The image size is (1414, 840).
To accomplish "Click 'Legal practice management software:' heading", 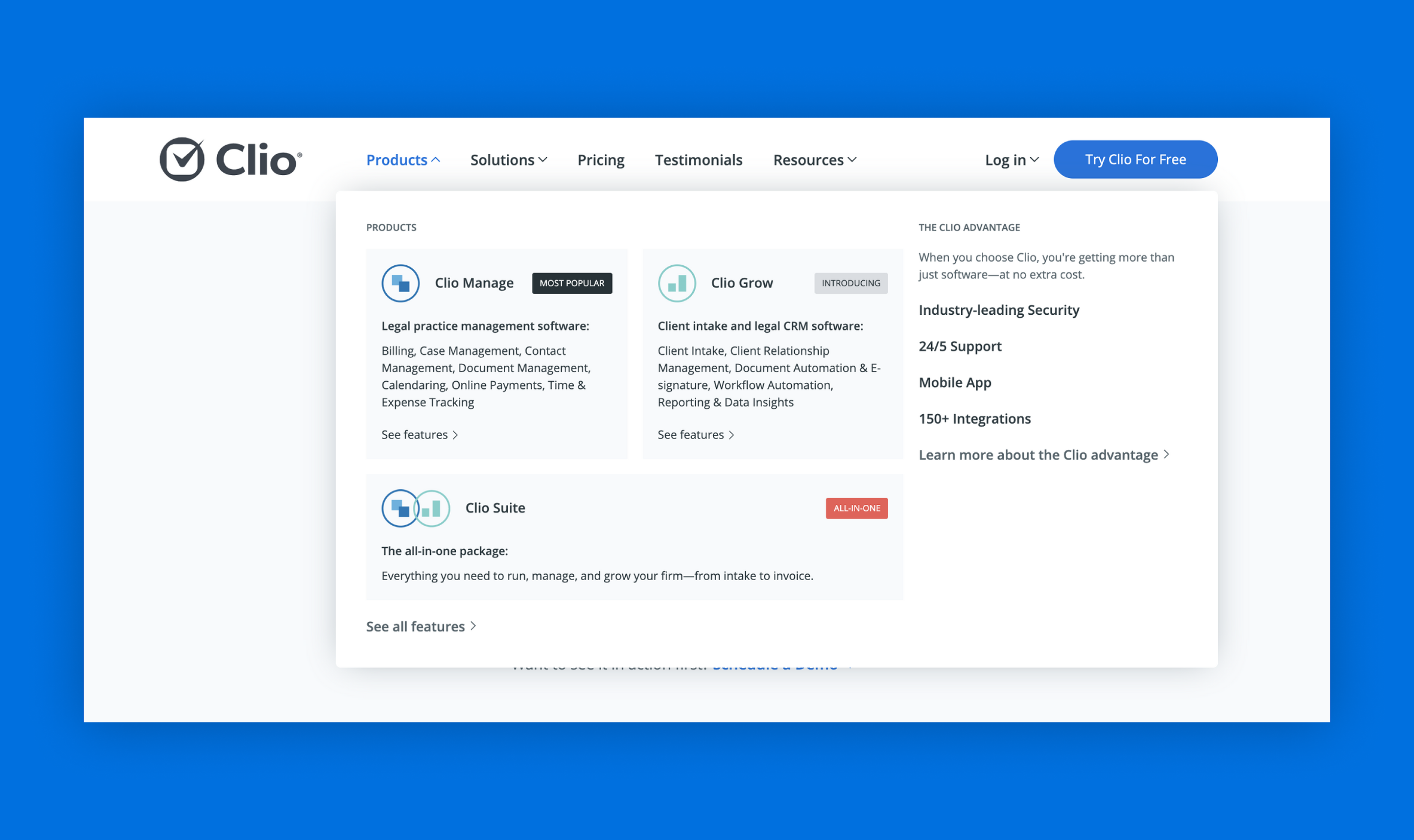I will 485,326.
